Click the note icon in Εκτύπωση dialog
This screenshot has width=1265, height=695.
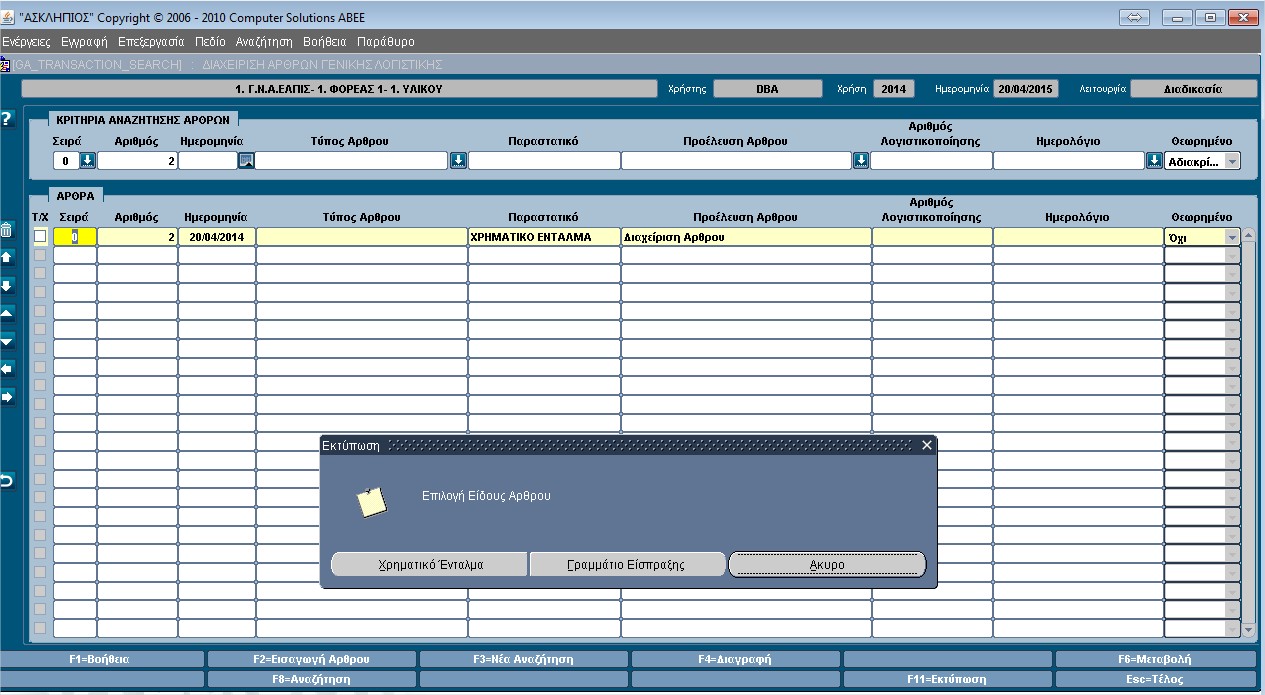click(372, 502)
